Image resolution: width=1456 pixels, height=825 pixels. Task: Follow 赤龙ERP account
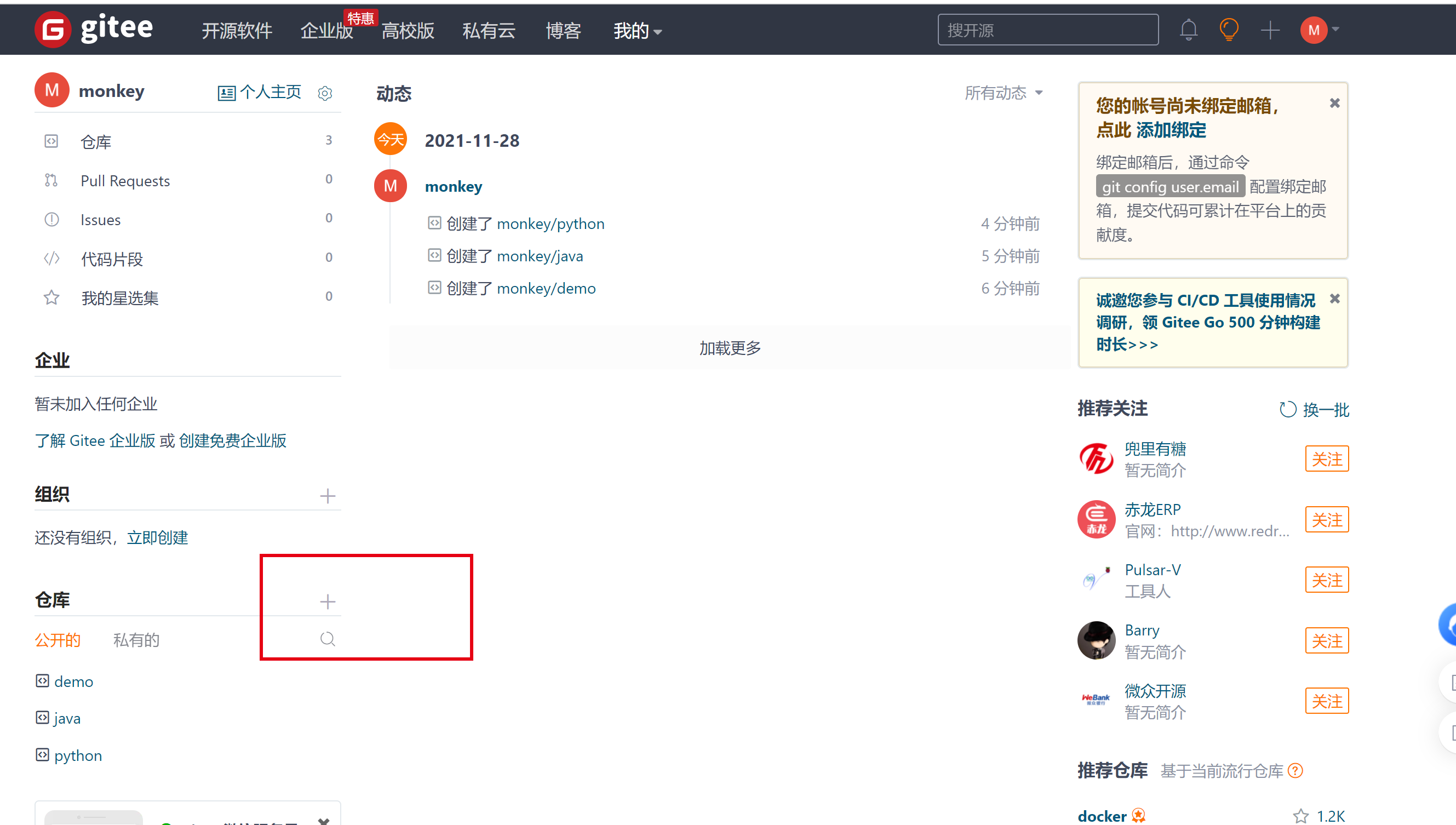coord(1326,519)
